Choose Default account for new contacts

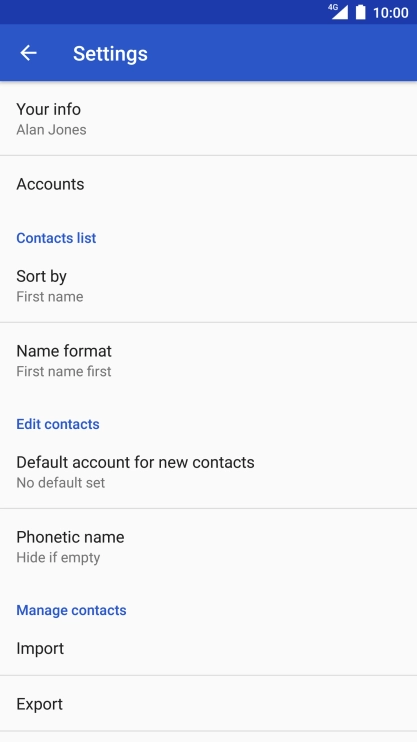pos(208,471)
